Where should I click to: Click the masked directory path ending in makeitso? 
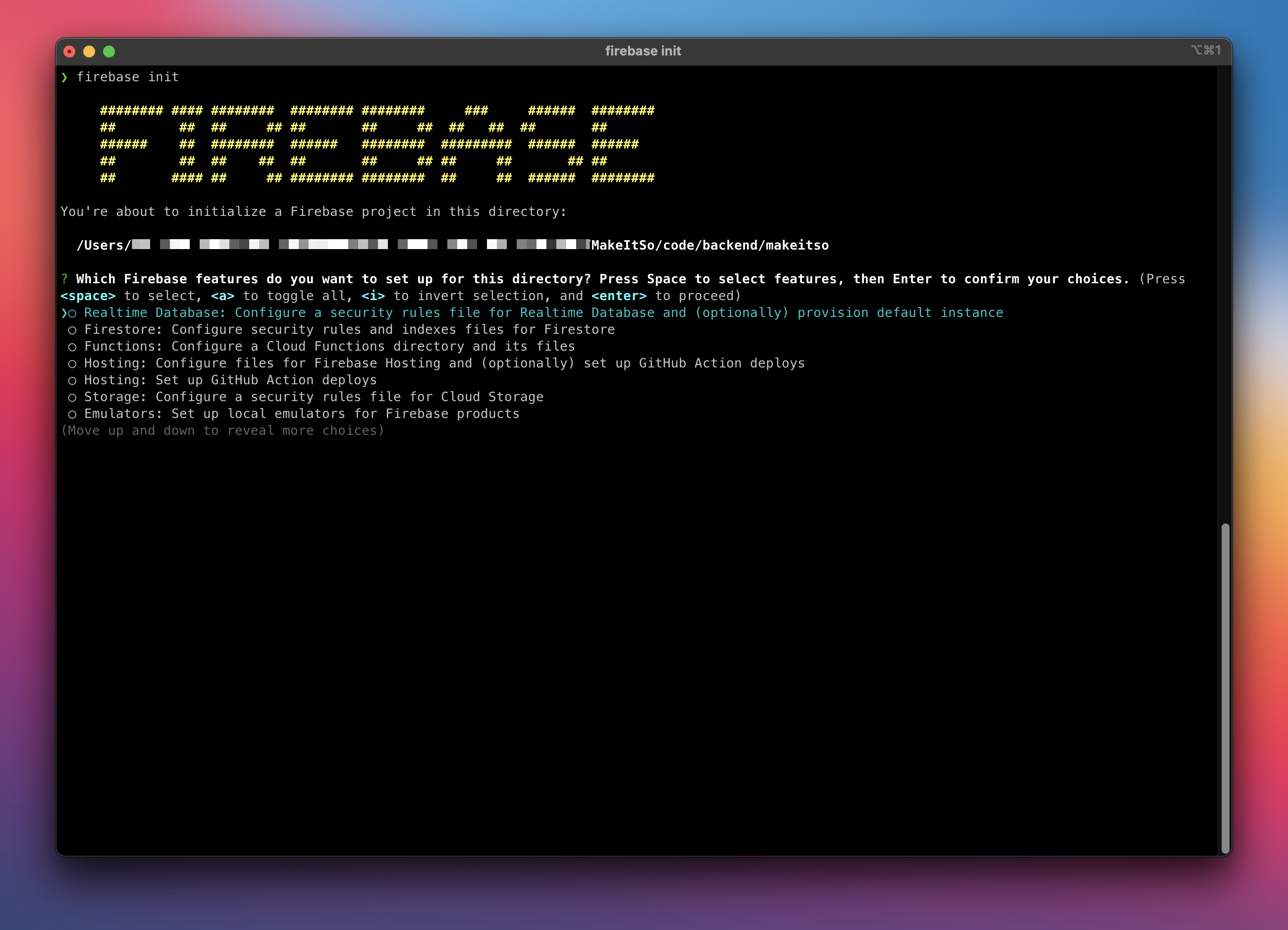454,245
